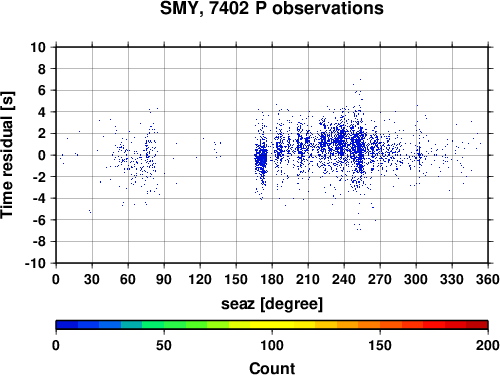Click the x-axis tick label '360'
Viewport: 500px width, 375px height.
point(488,279)
